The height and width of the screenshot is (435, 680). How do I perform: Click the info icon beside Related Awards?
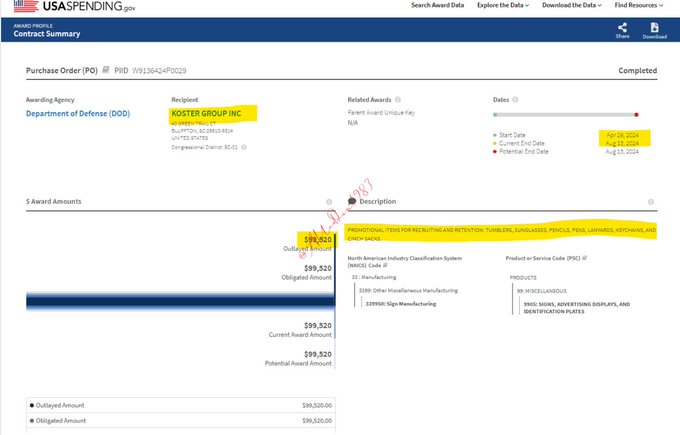click(x=398, y=100)
